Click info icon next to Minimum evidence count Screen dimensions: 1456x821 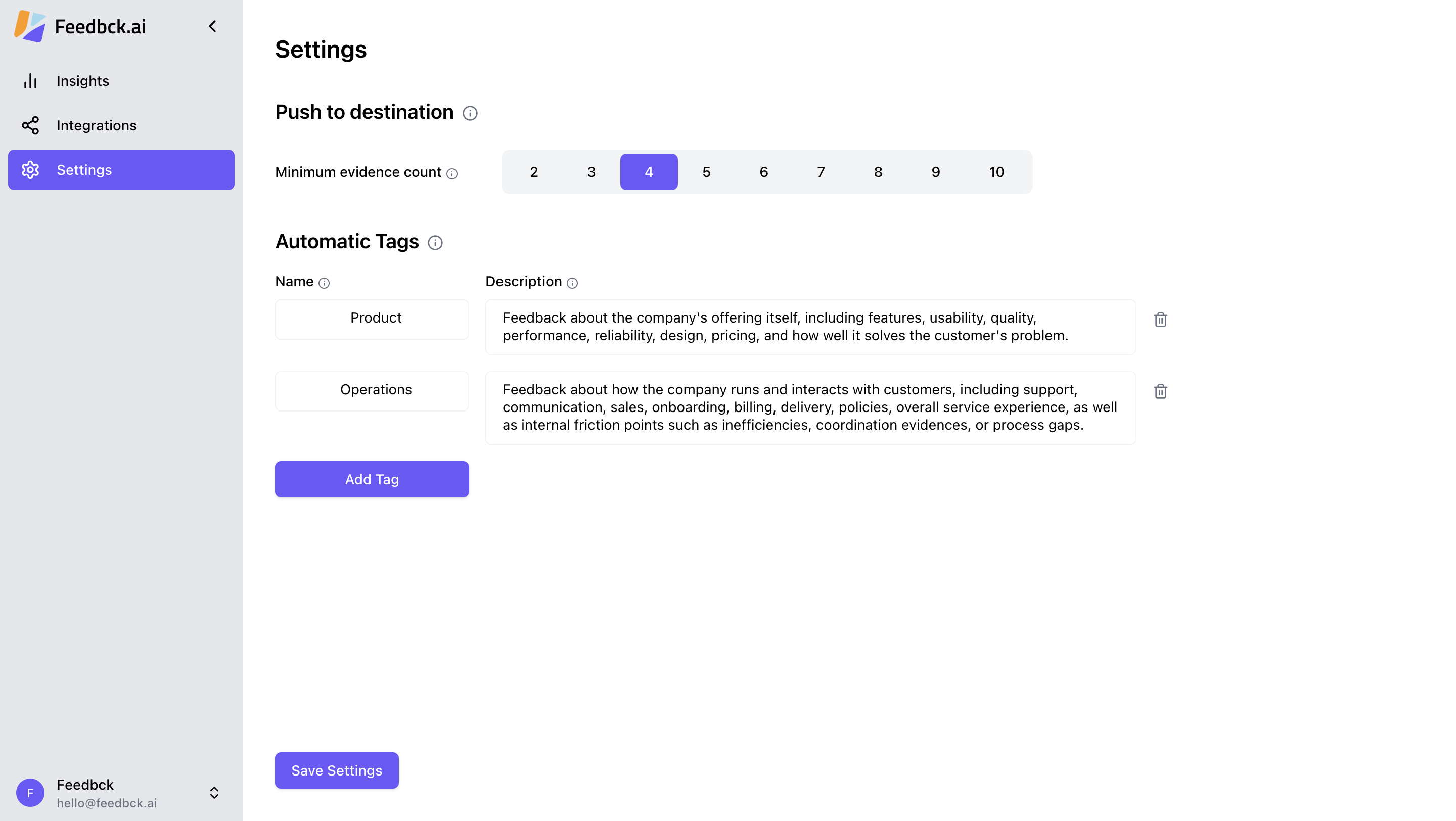451,174
